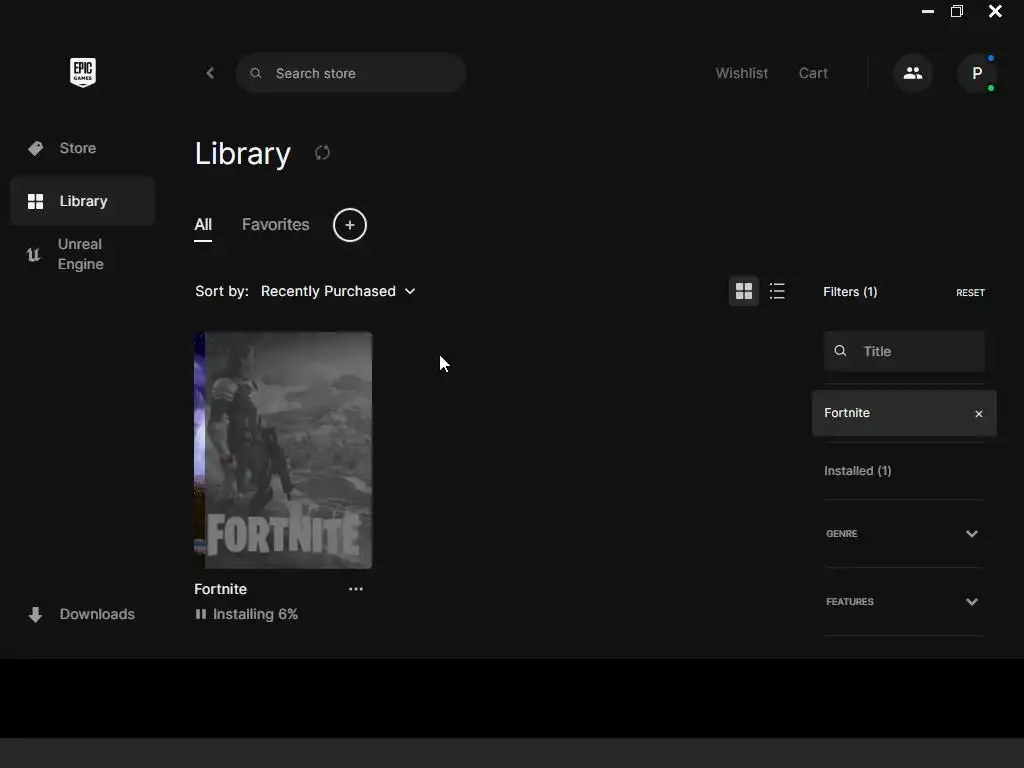Minimize the Epic Games Launcher window

[x=927, y=11]
